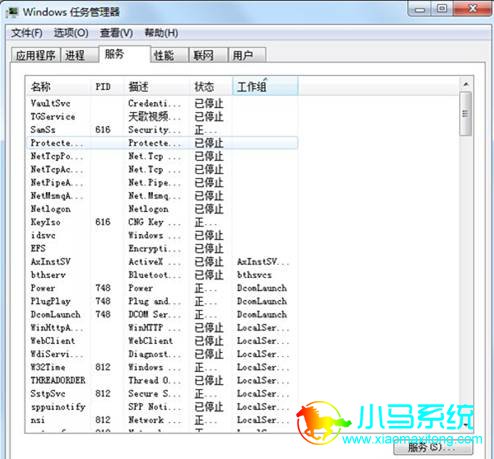Select the SamSs service row
This screenshot has height=459, width=494.
tap(162, 130)
